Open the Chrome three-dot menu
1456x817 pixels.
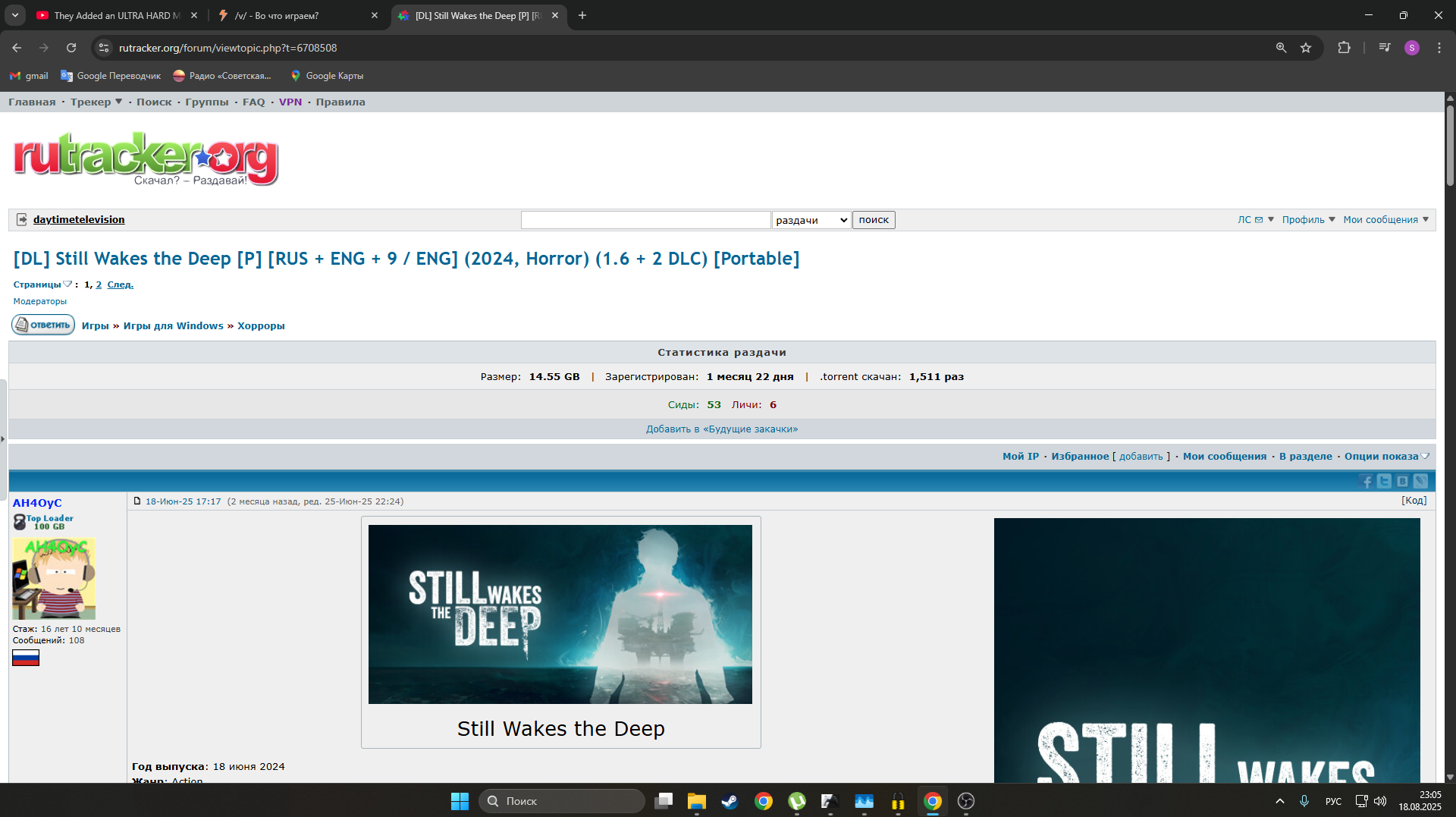[1439, 48]
